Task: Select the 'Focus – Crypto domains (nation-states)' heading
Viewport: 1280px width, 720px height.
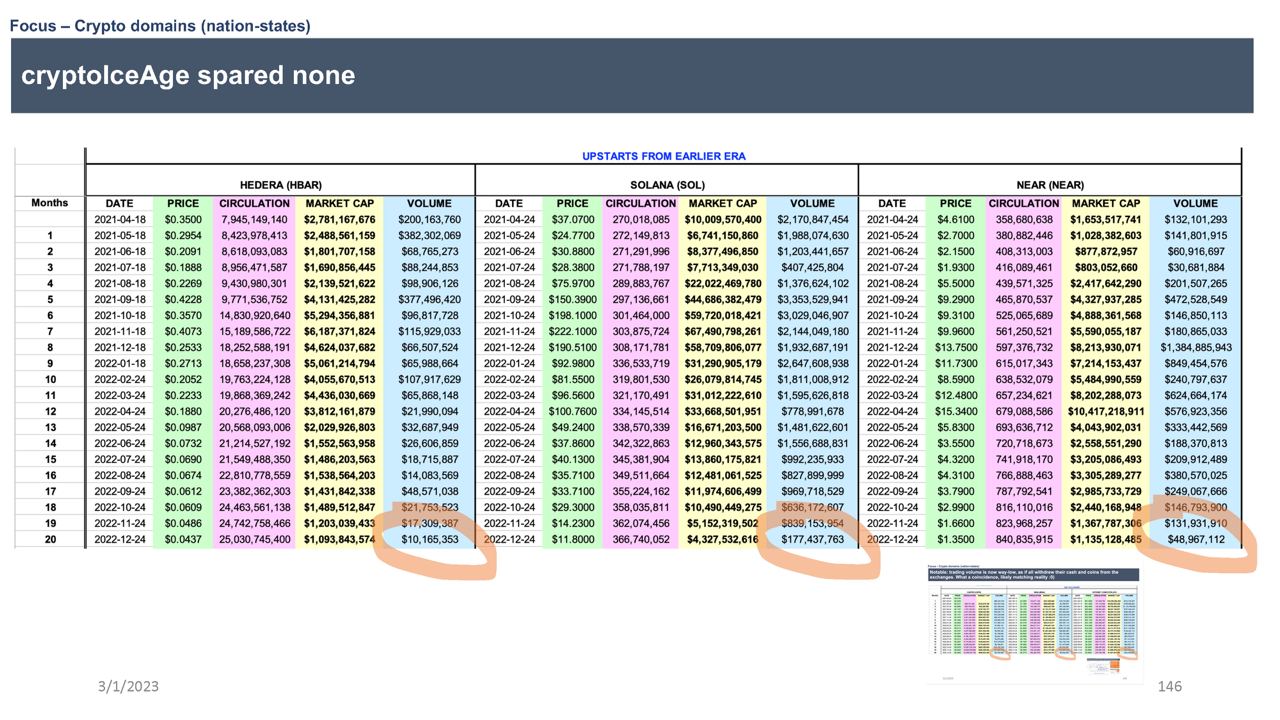Action: tap(160, 25)
